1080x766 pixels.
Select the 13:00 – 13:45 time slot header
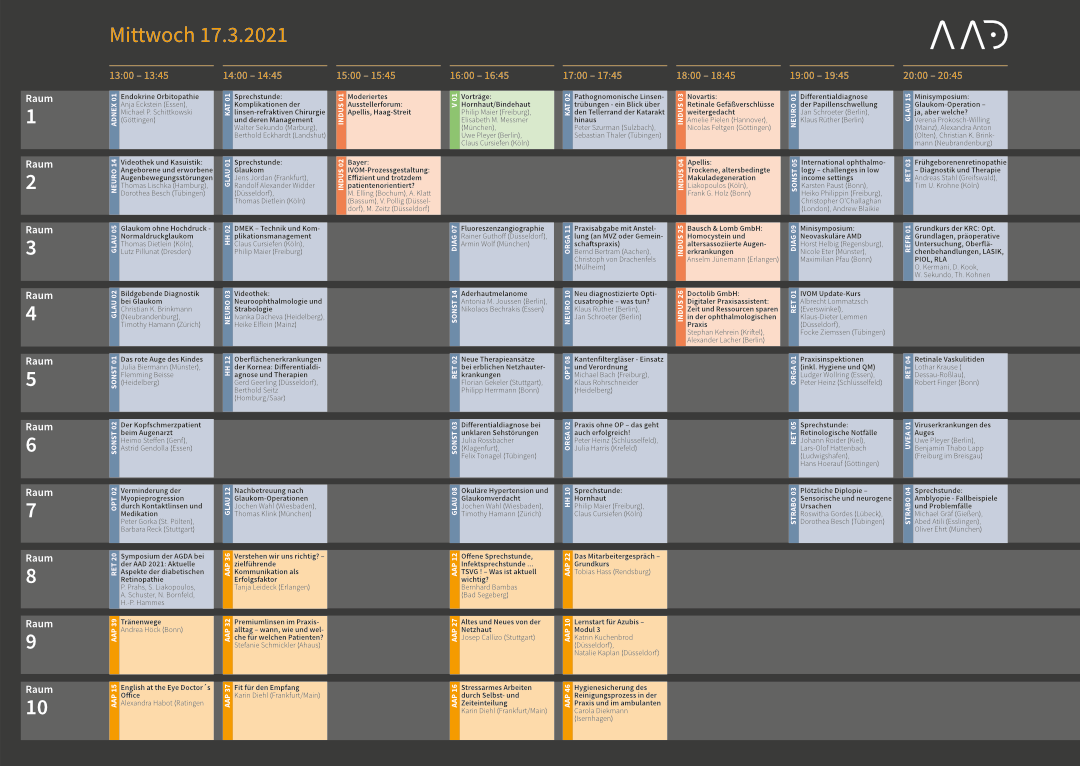[x=139, y=75]
